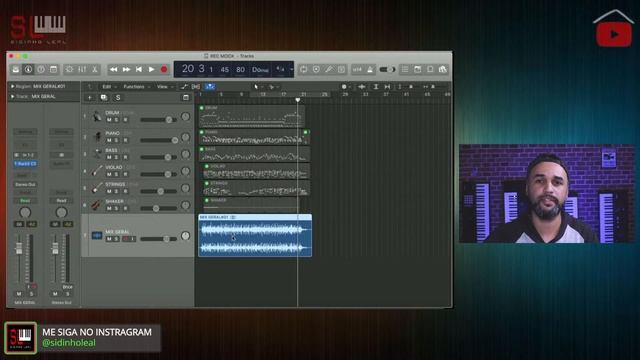Viewport: 640px width, 360px height.
Task: Toggle Cycle mode button
Action: click(303, 69)
